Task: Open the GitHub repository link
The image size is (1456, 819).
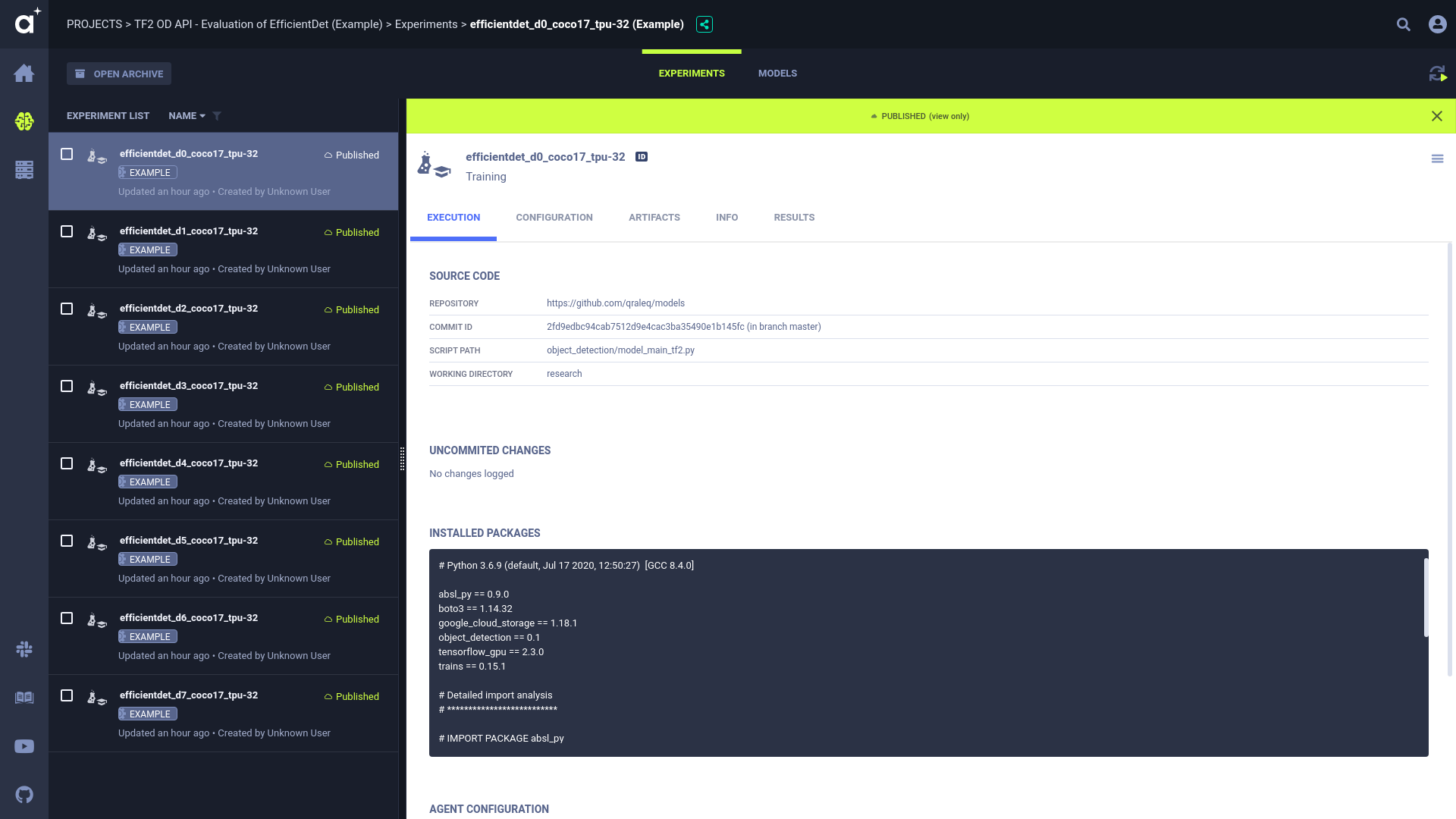Action: click(615, 303)
